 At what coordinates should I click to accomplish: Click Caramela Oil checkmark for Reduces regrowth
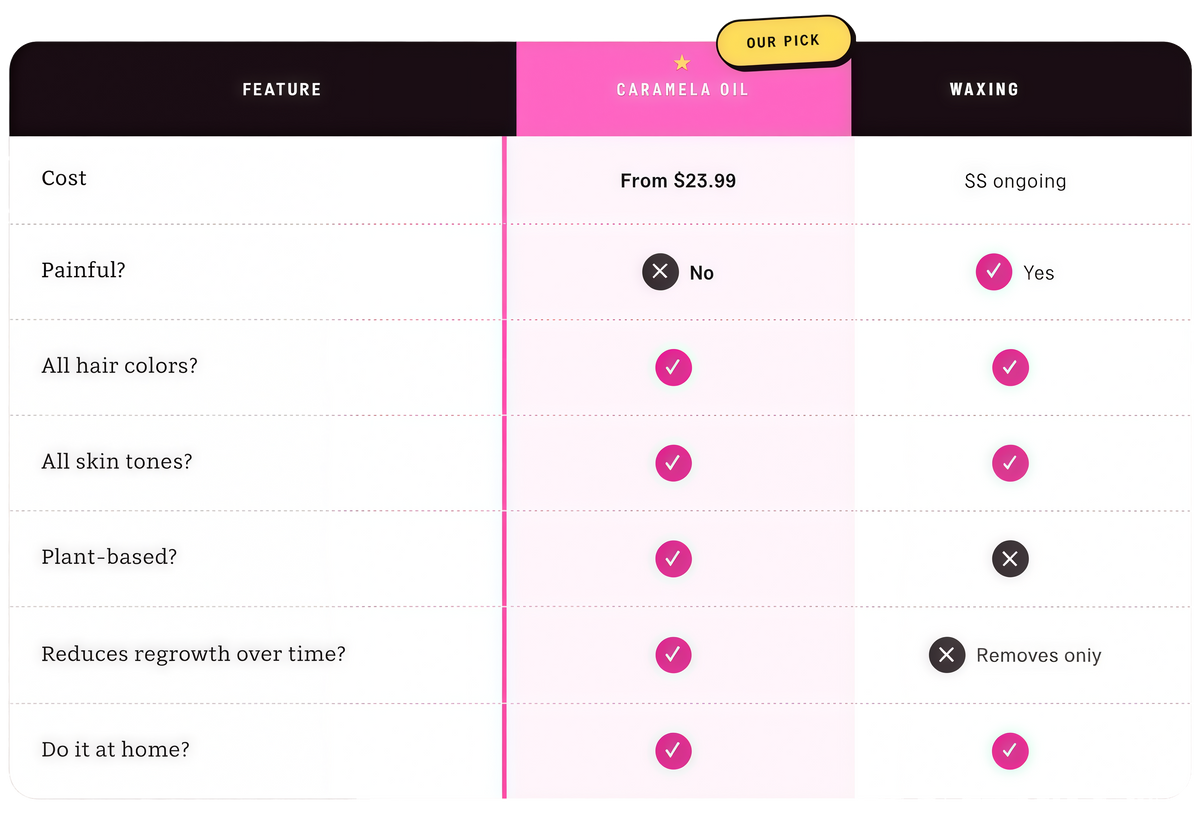[673, 655]
